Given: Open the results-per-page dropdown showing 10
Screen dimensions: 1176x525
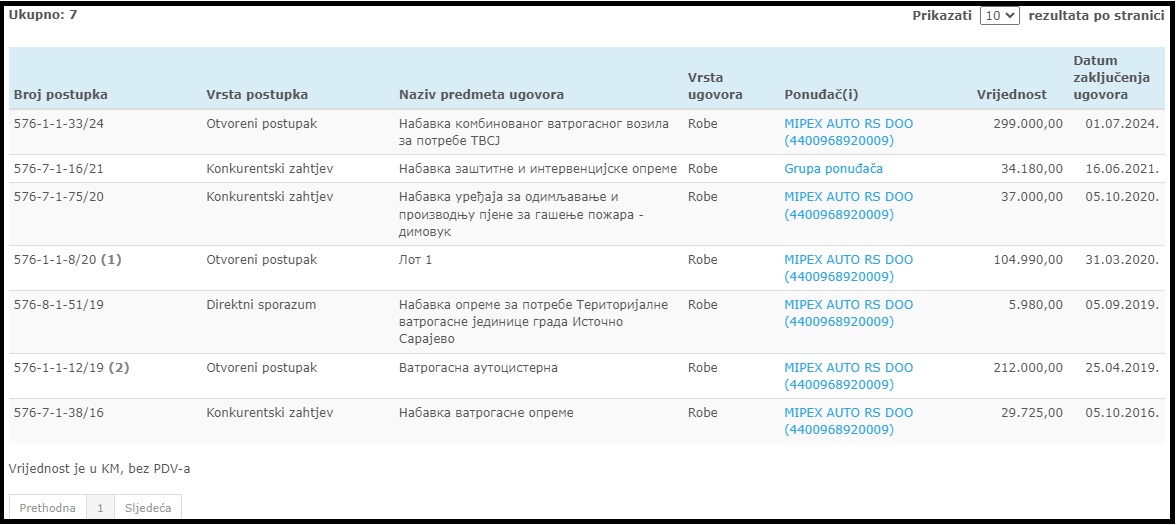Looking at the screenshot, I should click(x=1000, y=15).
